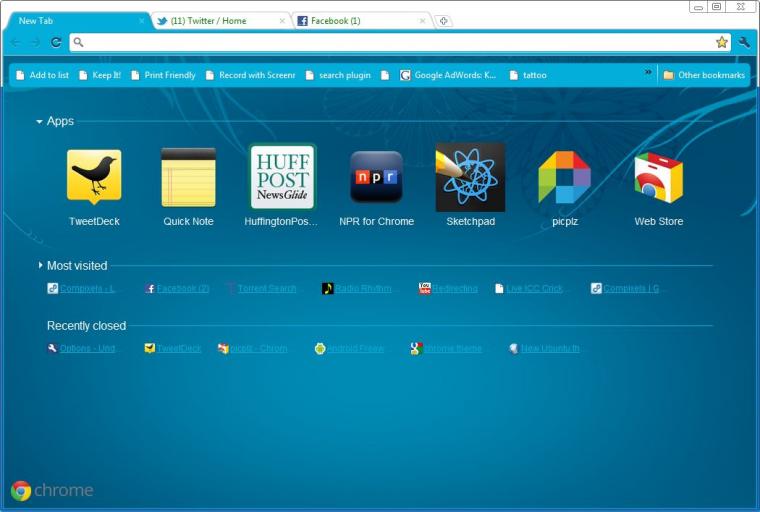
Task: Open the Other bookmarks folder
Action: pos(704,75)
